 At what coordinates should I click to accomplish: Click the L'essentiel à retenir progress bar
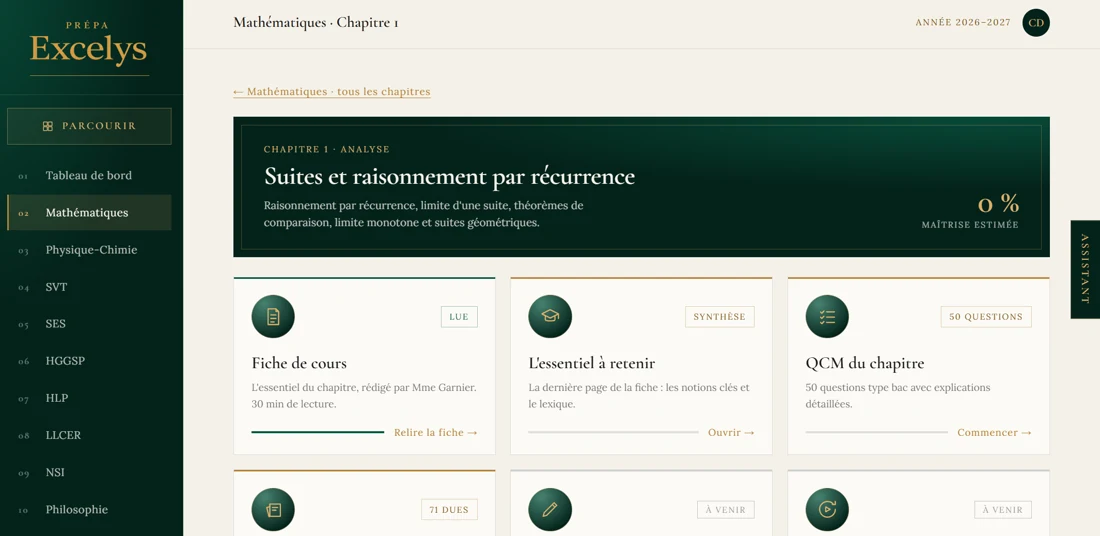613,432
